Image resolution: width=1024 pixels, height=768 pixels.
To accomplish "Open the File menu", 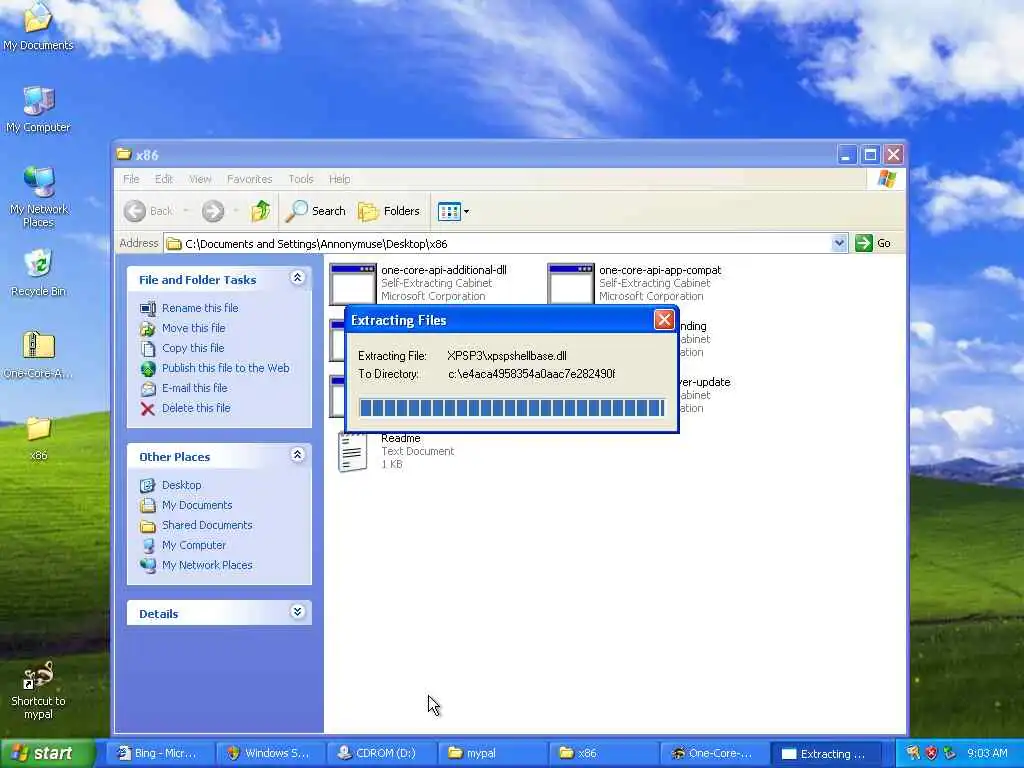I will pos(131,179).
